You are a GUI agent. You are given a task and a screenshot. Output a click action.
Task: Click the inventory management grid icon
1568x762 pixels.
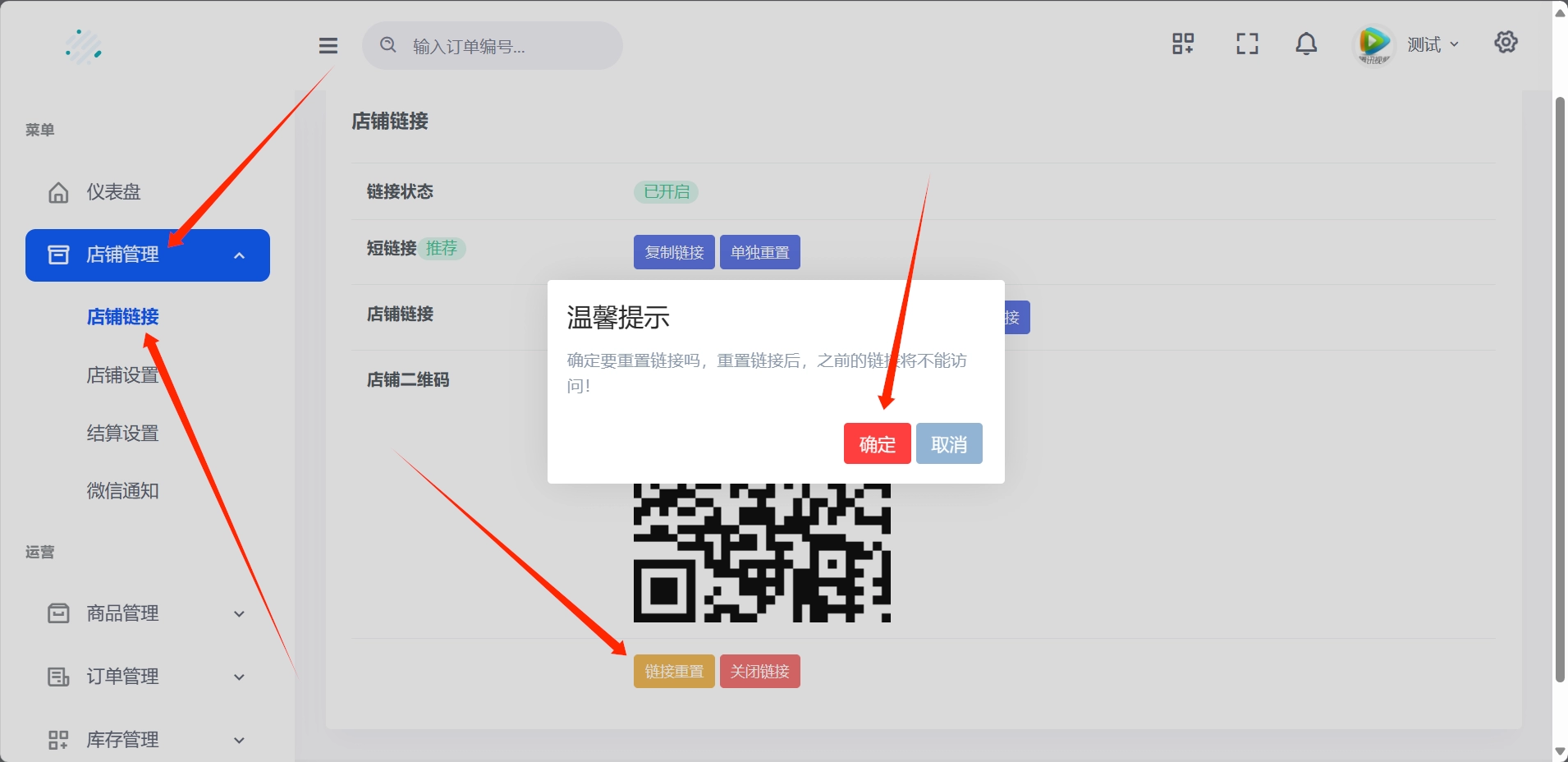pyautogui.click(x=58, y=740)
